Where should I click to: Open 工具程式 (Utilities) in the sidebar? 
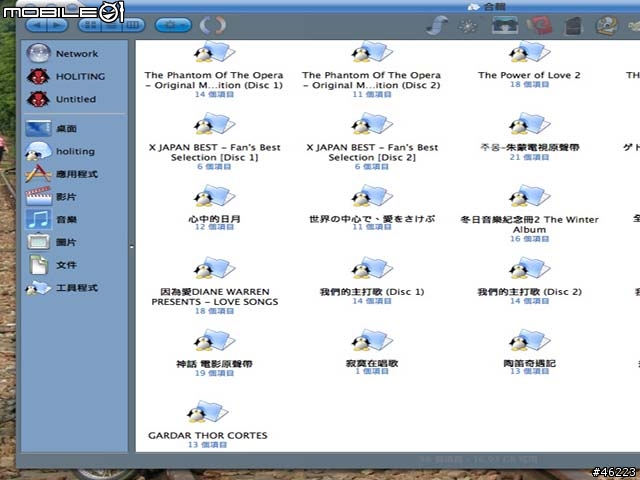(x=61, y=288)
